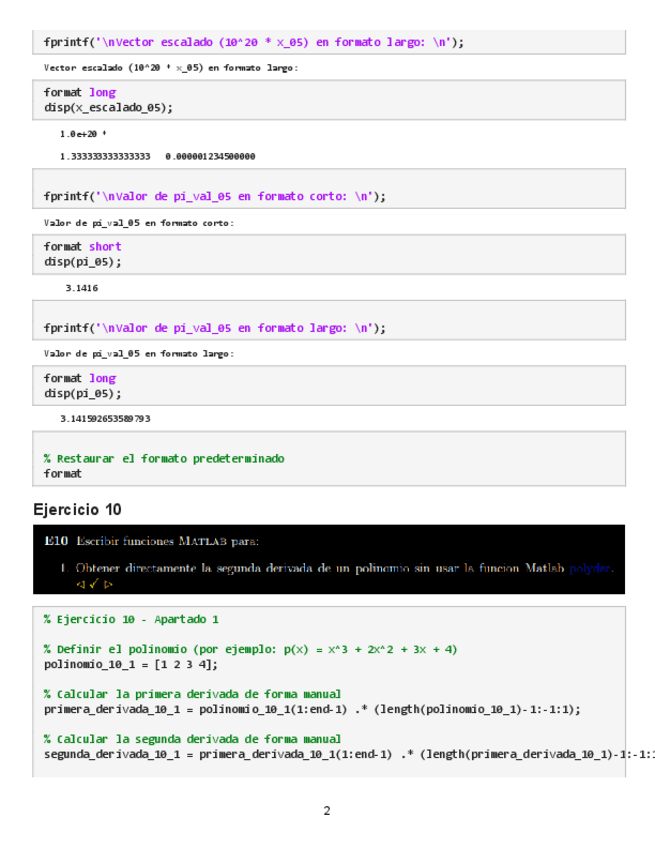655x848 pixels.
Task: Click the primera_derivada_10_1 assignment line
Action: click(312, 708)
